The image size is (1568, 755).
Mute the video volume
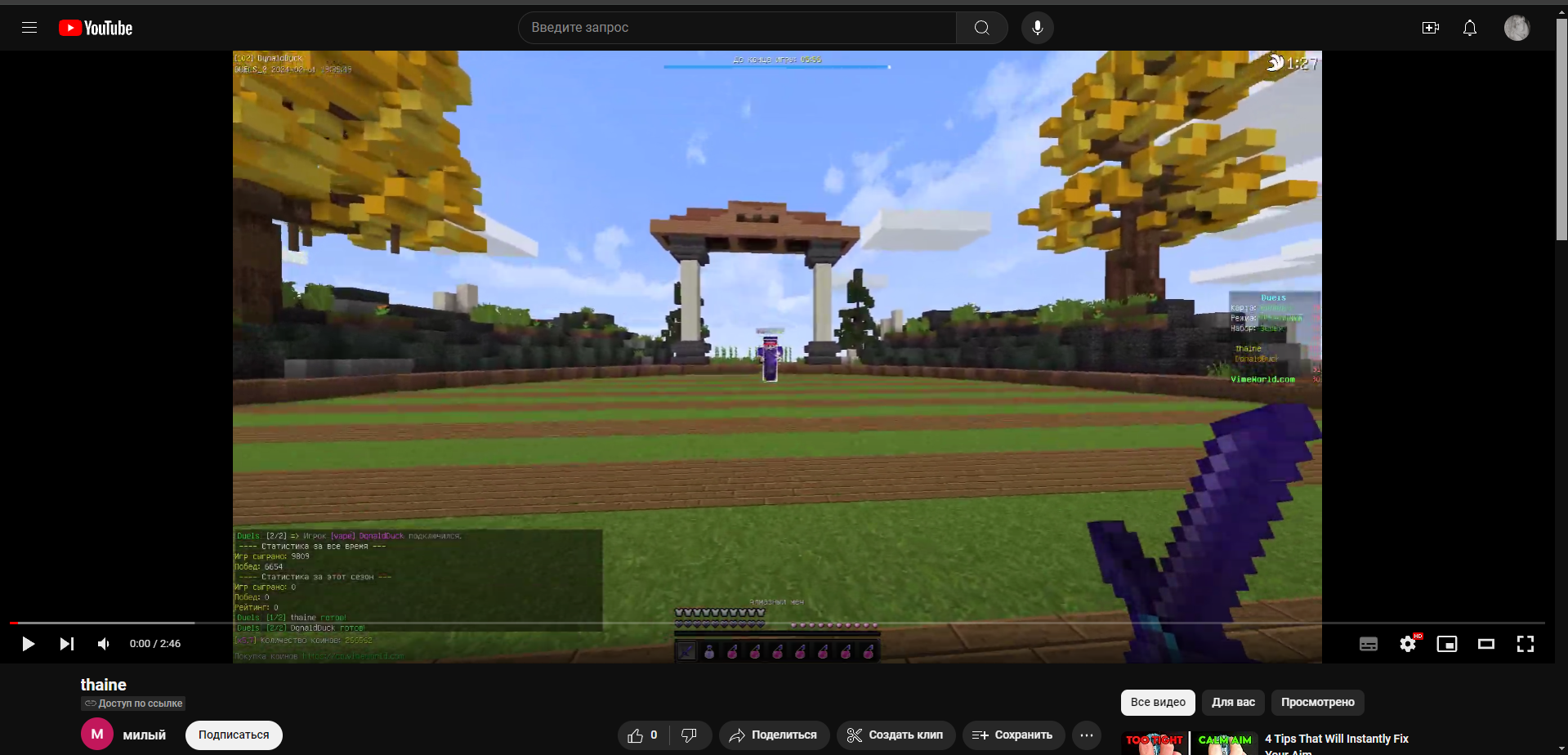104,644
